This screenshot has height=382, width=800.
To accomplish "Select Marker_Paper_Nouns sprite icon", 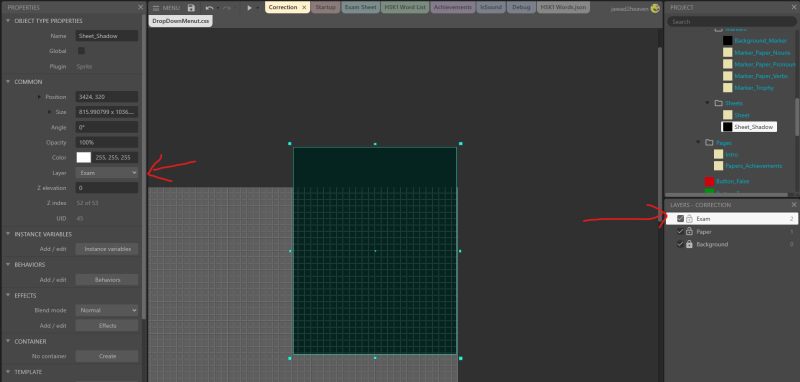I will [x=728, y=52].
